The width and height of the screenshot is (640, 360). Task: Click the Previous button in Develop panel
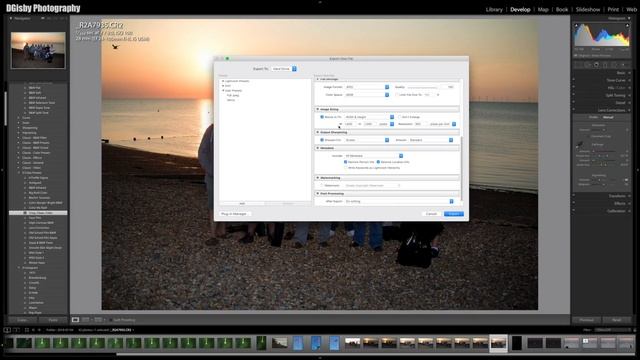point(587,320)
